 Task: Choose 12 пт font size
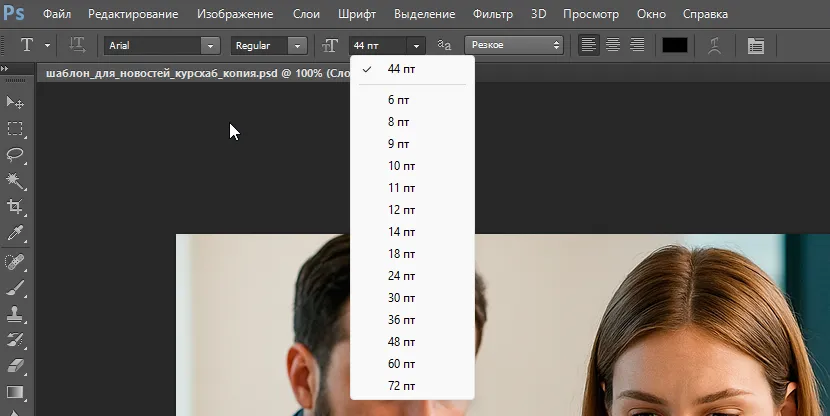(412, 210)
